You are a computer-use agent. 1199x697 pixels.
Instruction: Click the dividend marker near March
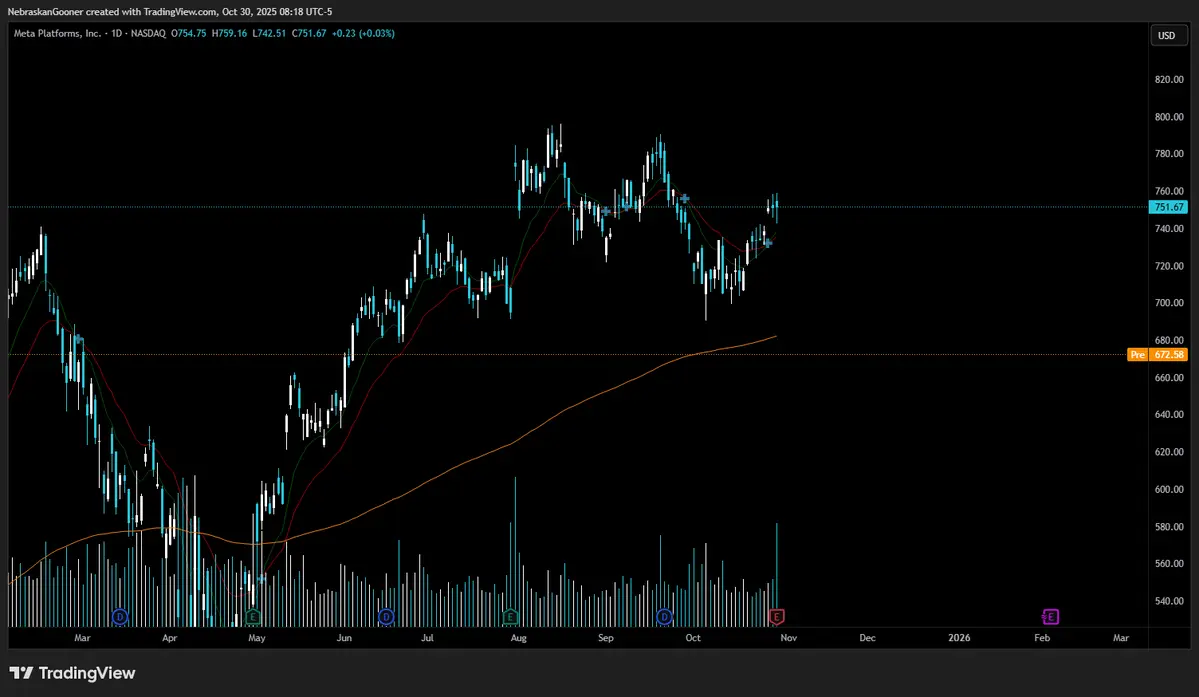[x=119, y=617]
